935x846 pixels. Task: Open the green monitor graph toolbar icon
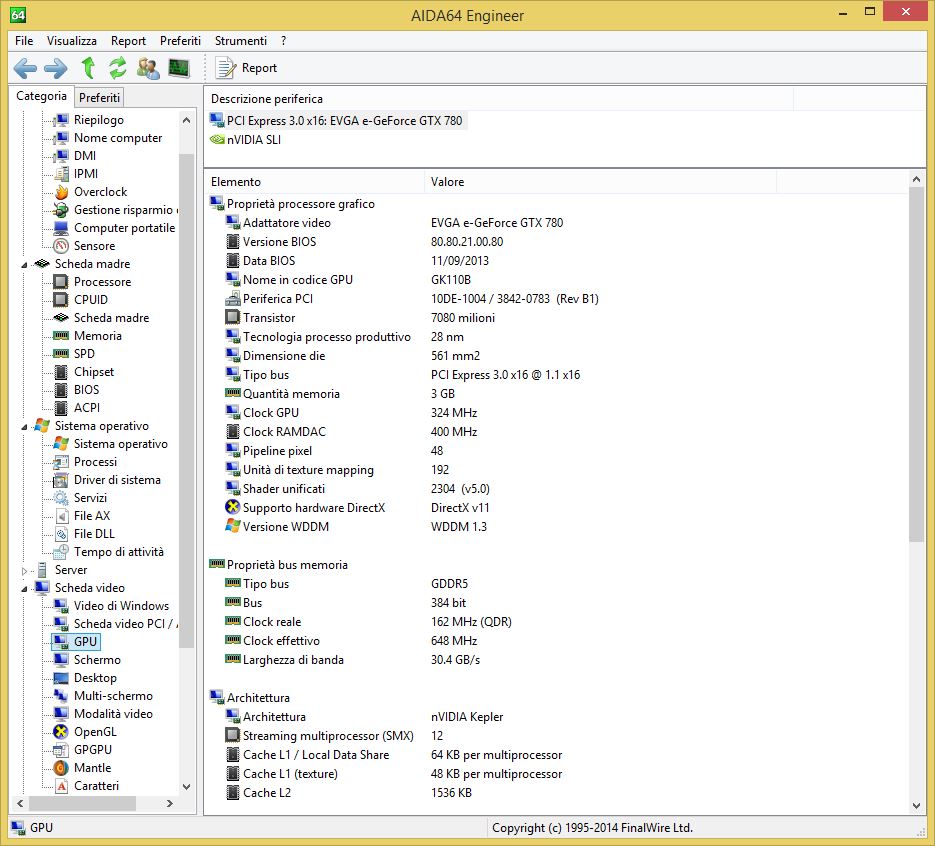[x=179, y=68]
